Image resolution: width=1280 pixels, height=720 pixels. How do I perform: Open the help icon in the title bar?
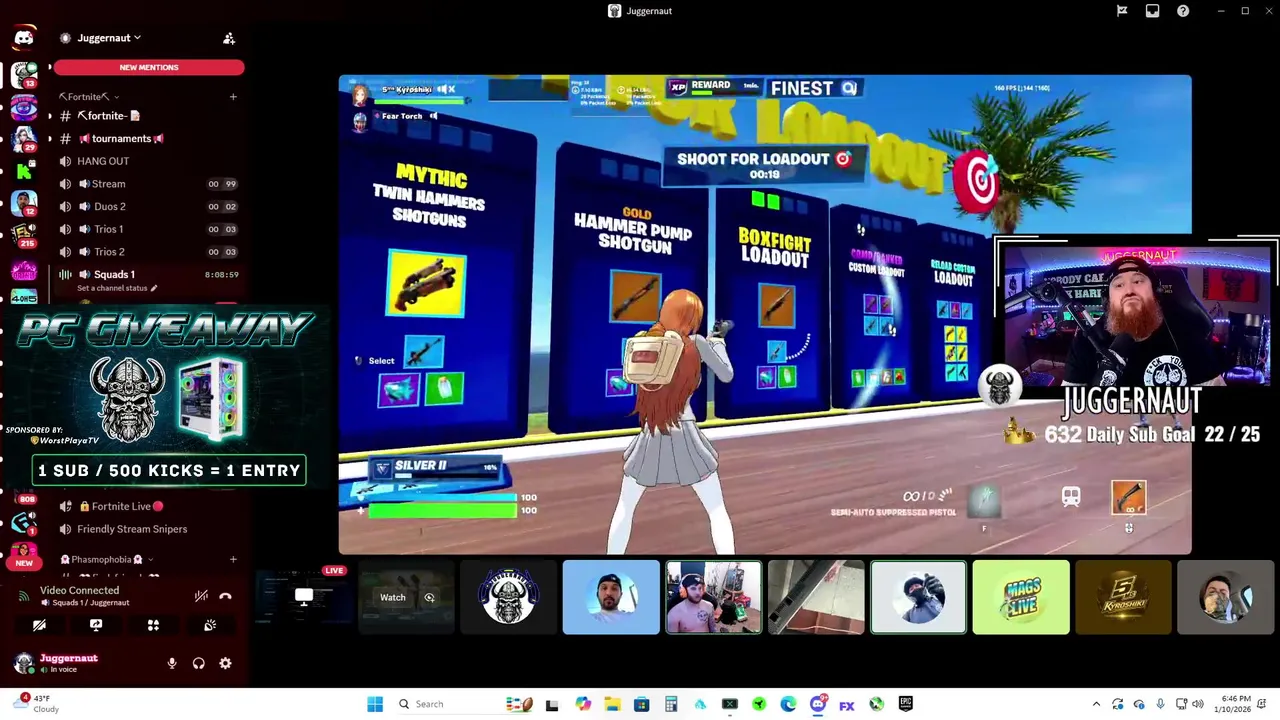(1183, 11)
